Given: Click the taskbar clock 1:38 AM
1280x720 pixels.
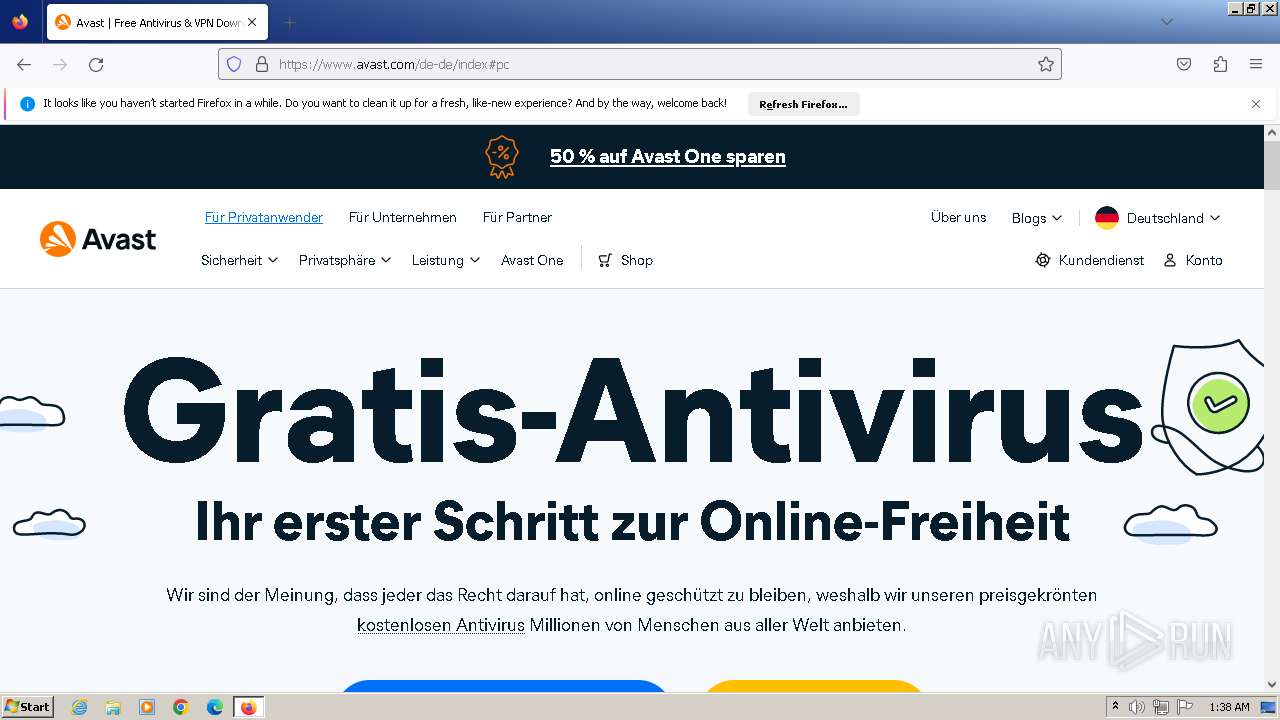Looking at the screenshot, I should point(1229,707).
